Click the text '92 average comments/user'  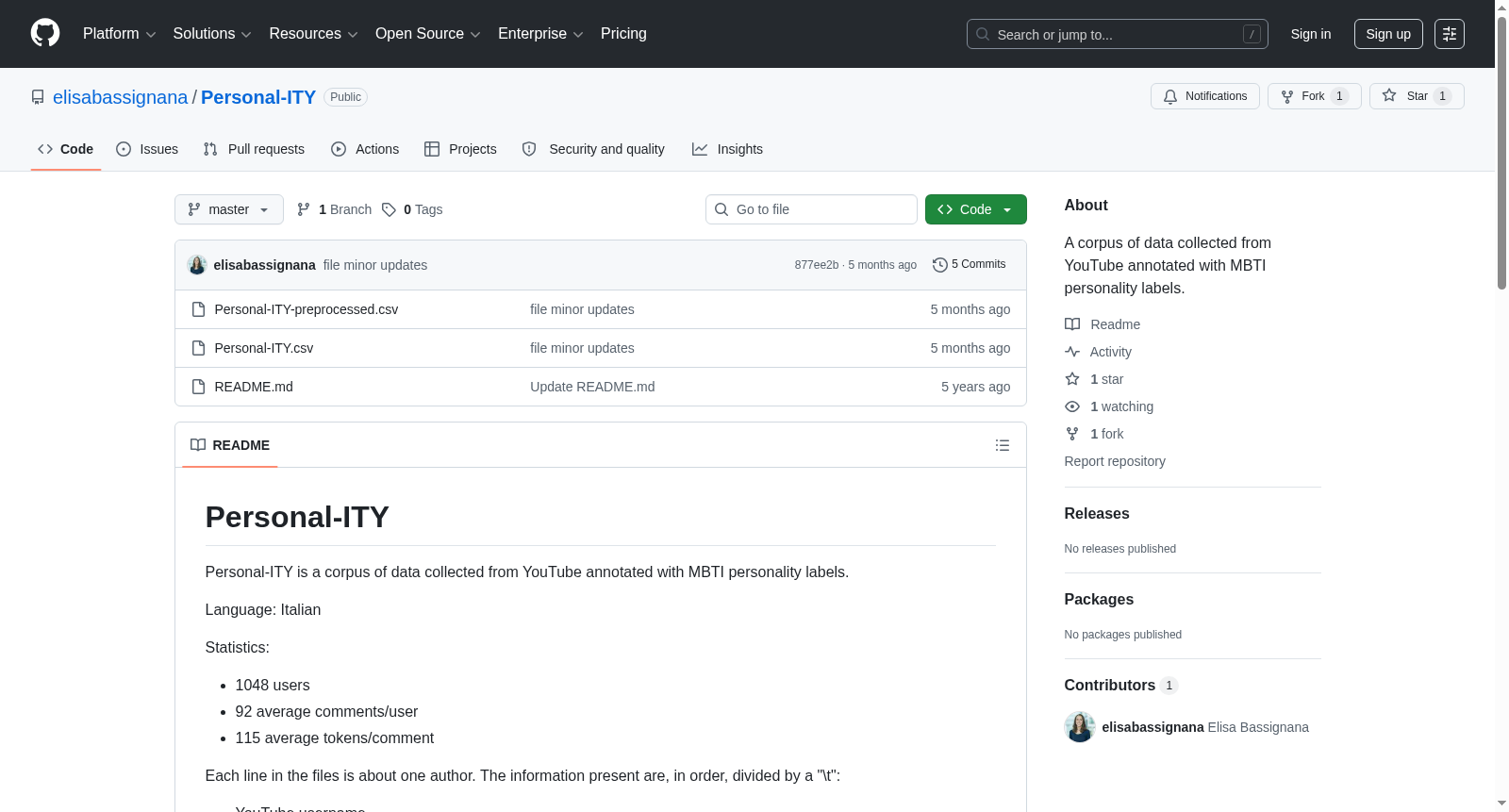(326, 712)
